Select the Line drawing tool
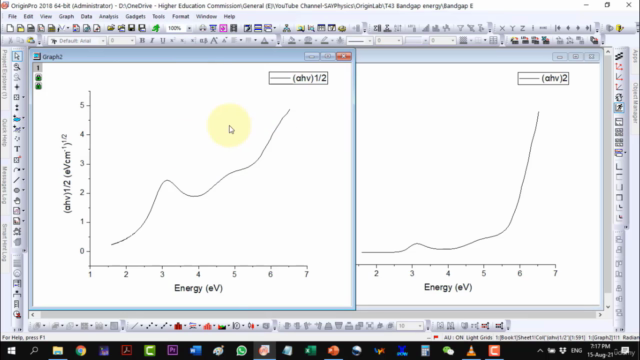Screen dimensions: 640x360 (x=16, y=180)
